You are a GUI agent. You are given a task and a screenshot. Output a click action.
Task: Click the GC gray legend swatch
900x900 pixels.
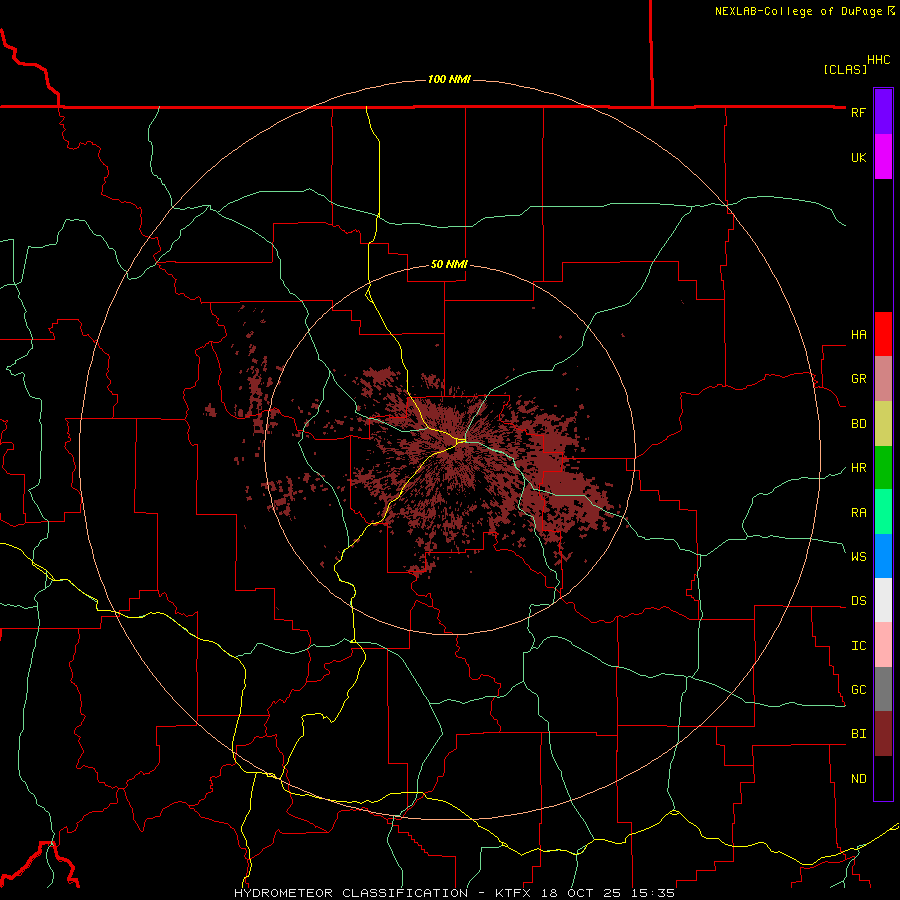tap(883, 689)
